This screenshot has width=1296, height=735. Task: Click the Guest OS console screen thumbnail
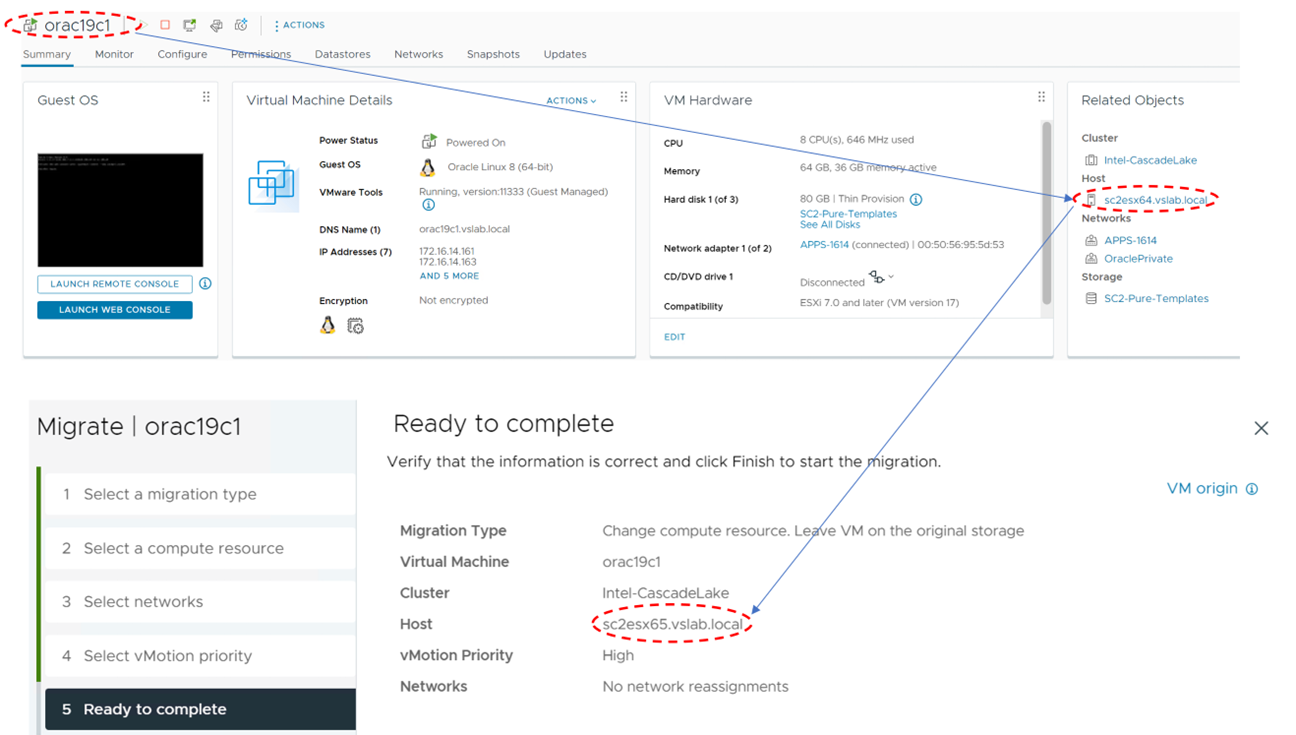pyautogui.click(x=120, y=210)
